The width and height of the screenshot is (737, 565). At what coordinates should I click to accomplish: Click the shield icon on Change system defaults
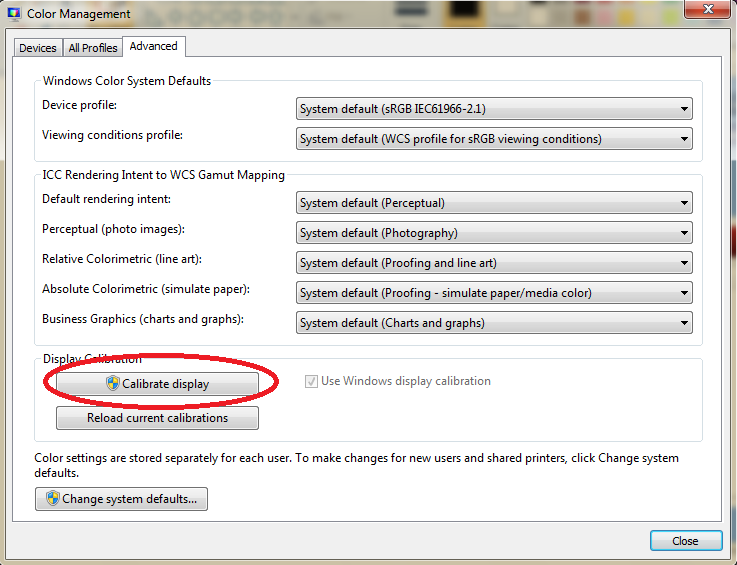pos(53,498)
